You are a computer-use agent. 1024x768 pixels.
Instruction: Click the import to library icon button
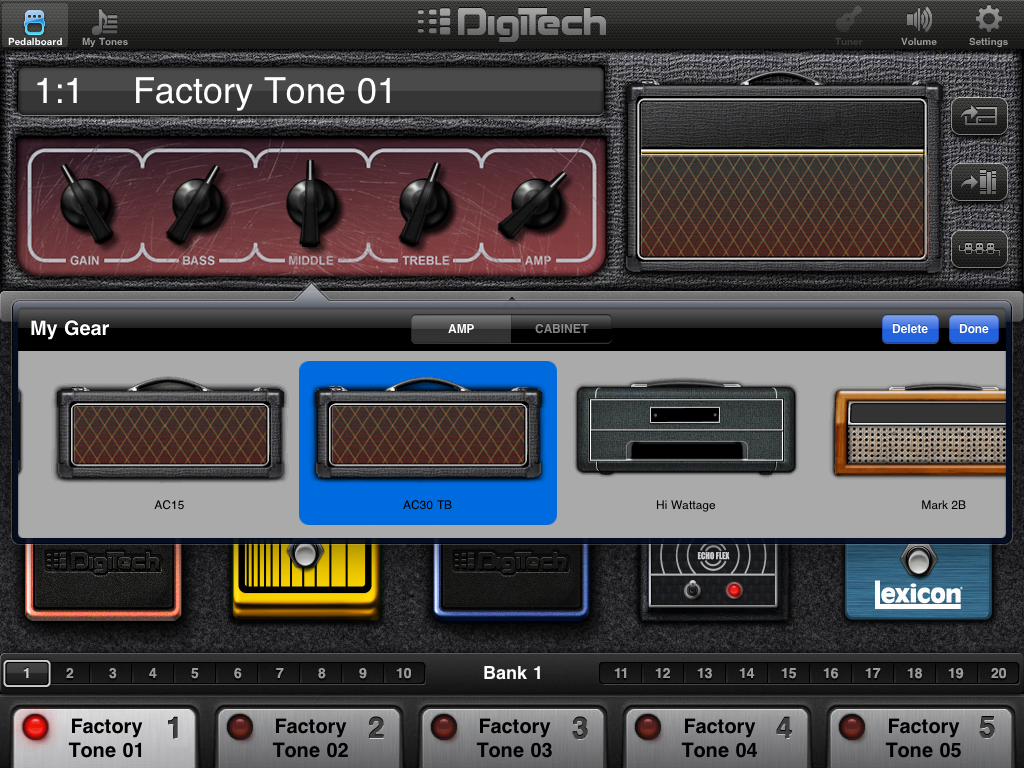(x=979, y=182)
